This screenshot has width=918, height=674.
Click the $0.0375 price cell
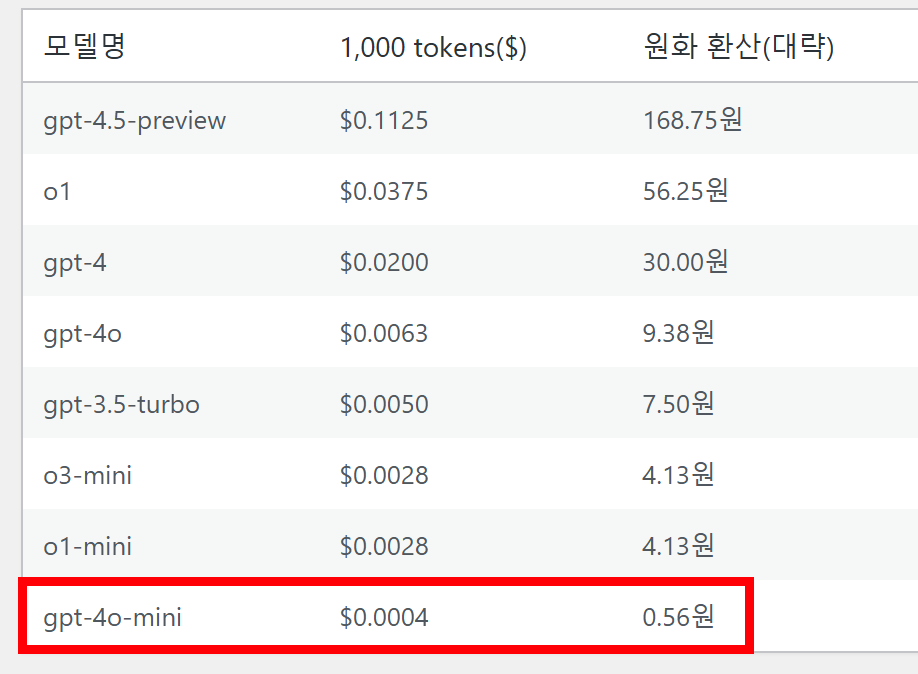tap(384, 191)
